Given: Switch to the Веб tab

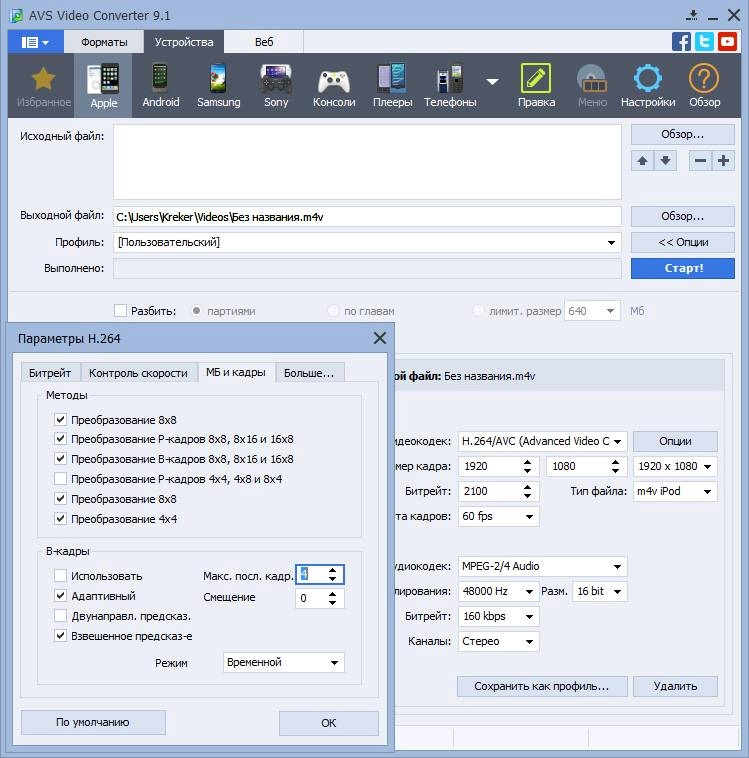Looking at the screenshot, I should tap(264, 42).
